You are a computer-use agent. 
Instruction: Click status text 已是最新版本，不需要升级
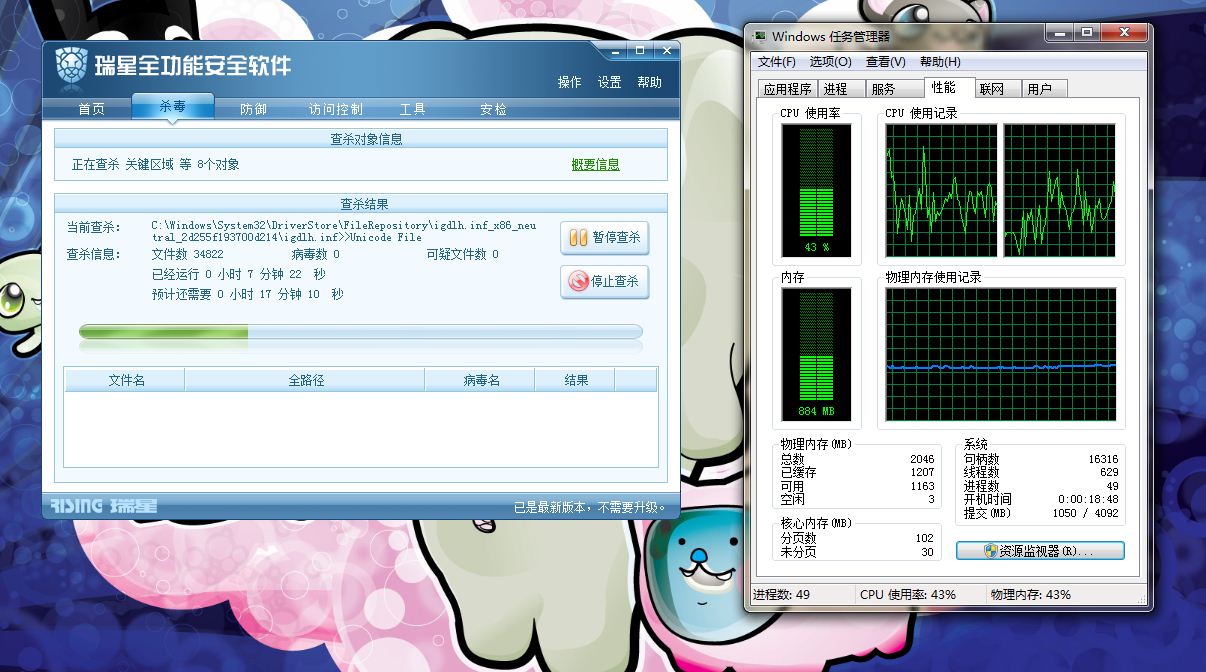click(590, 507)
